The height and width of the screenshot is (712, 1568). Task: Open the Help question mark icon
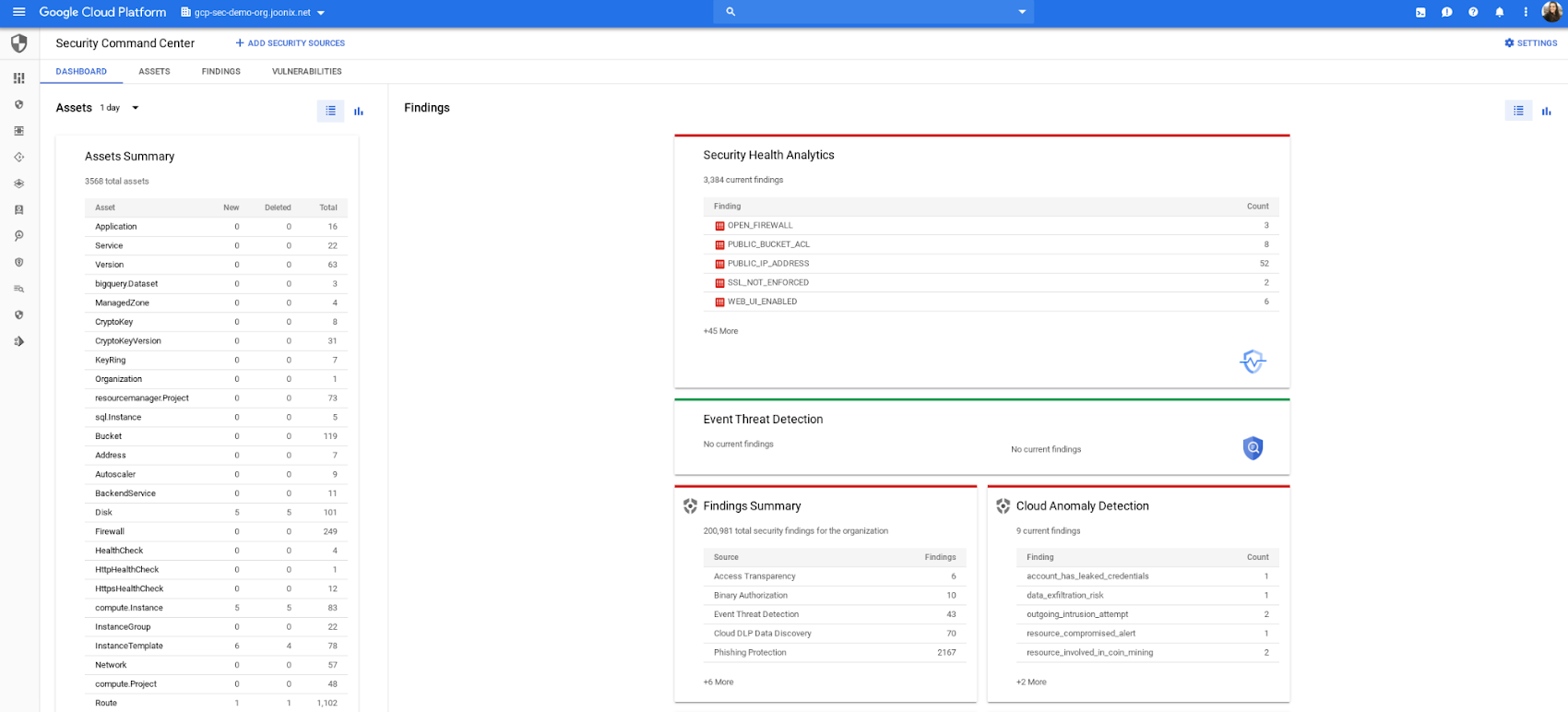(1473, 12)
